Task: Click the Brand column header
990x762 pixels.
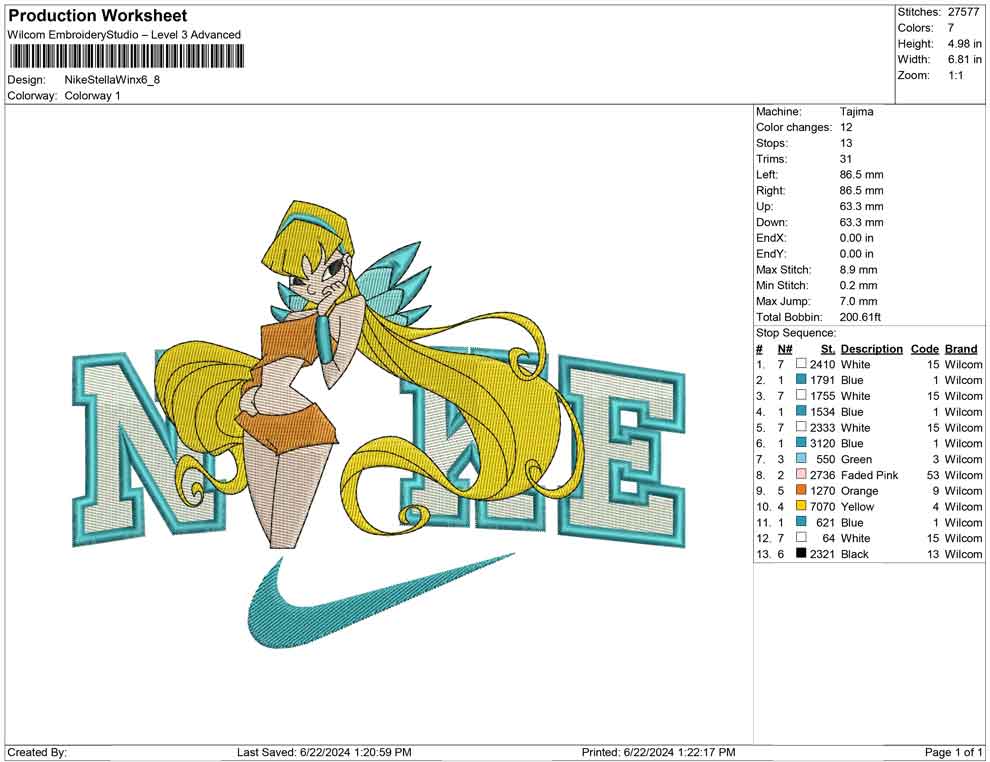Action: click(961, 349)
